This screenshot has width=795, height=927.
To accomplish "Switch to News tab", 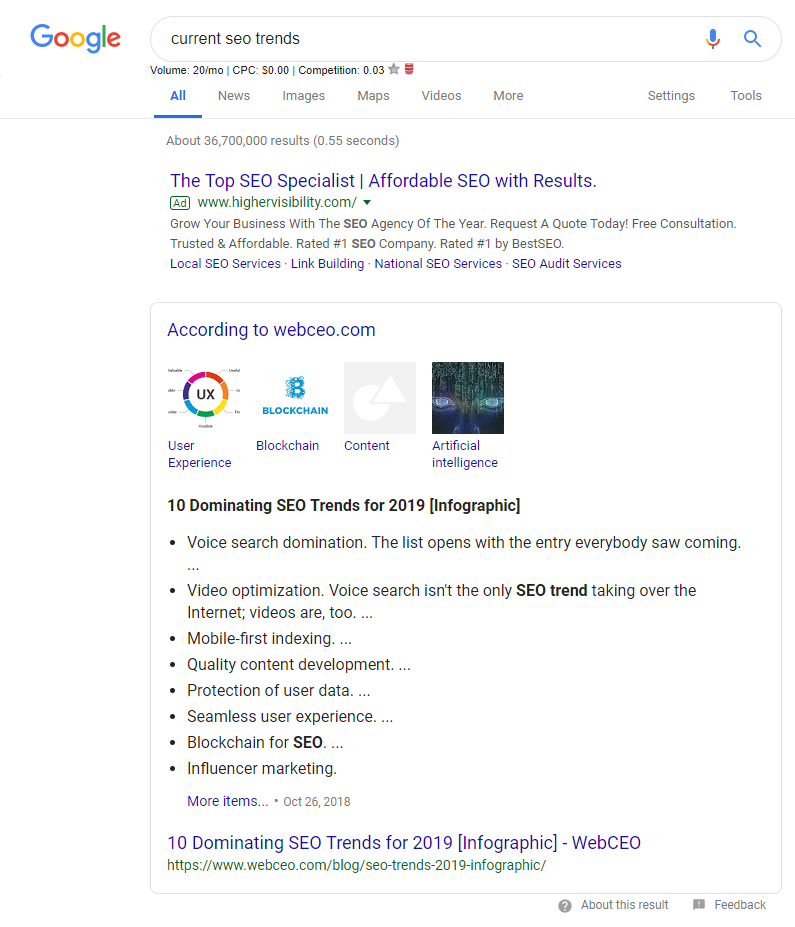I will [234, 96].
